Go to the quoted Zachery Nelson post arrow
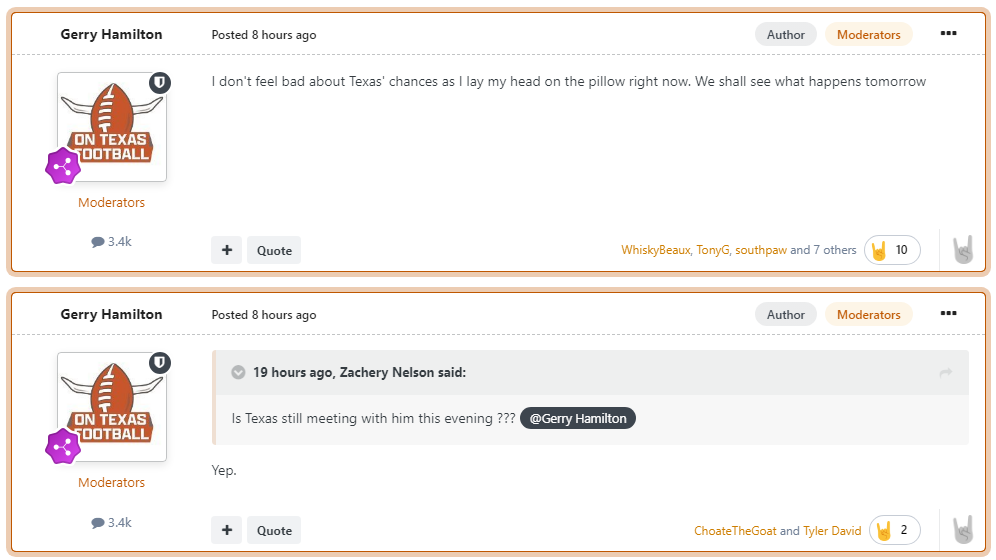 (x=945, y=373)
